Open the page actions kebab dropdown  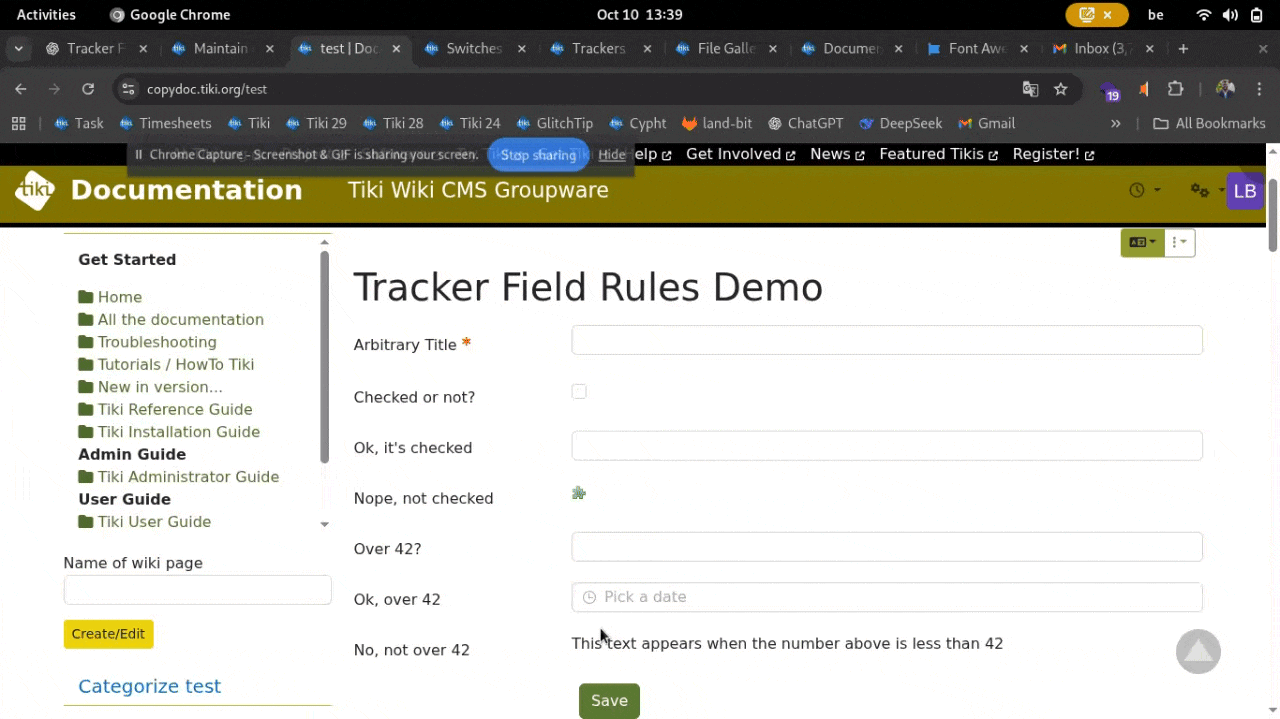click(1180, 242)
